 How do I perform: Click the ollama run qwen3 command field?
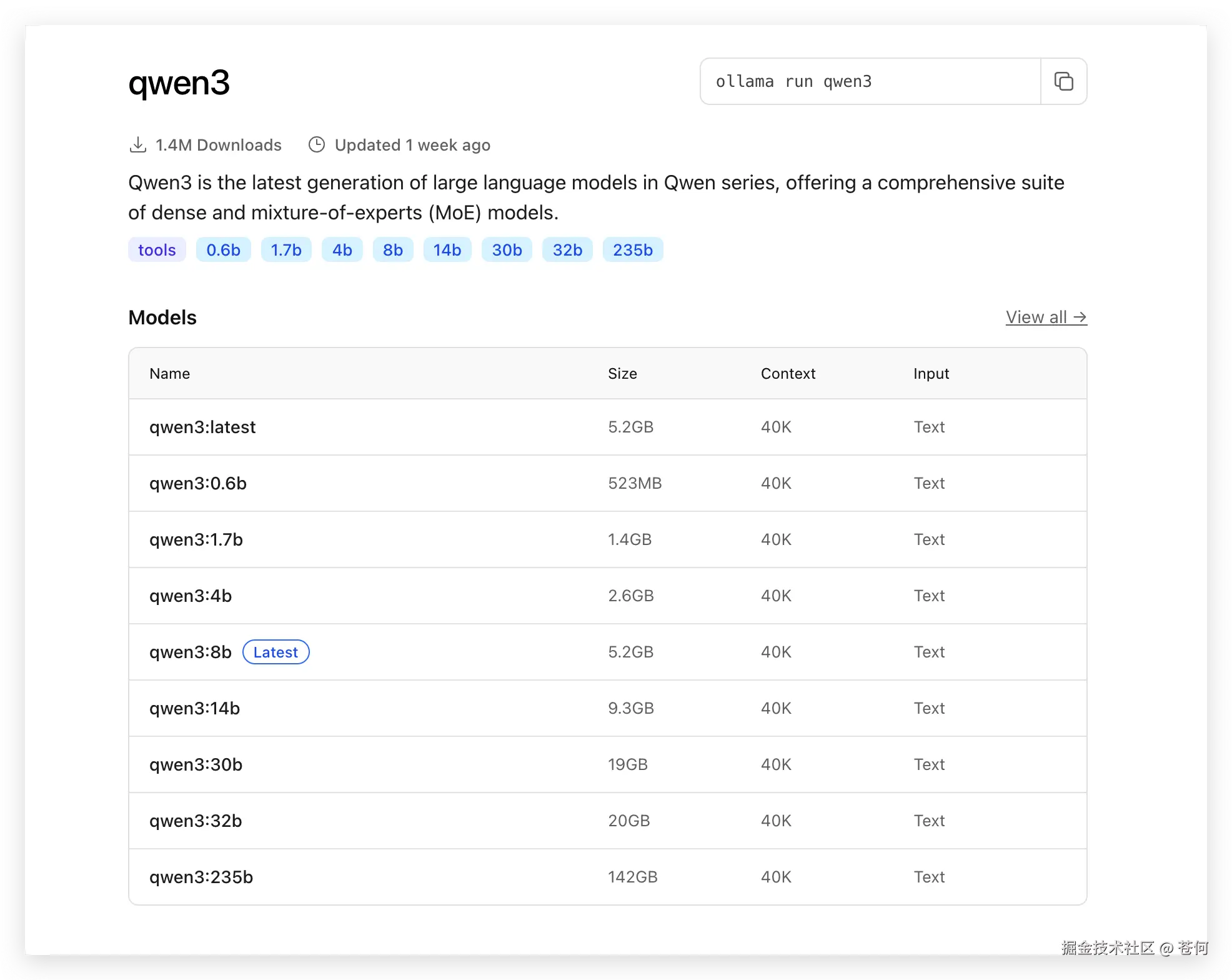point(870,81)
